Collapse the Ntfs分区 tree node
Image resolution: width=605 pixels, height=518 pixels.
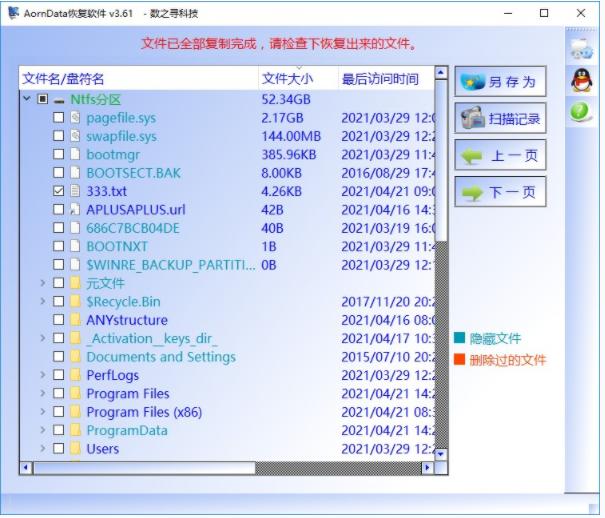pos(25,100)
